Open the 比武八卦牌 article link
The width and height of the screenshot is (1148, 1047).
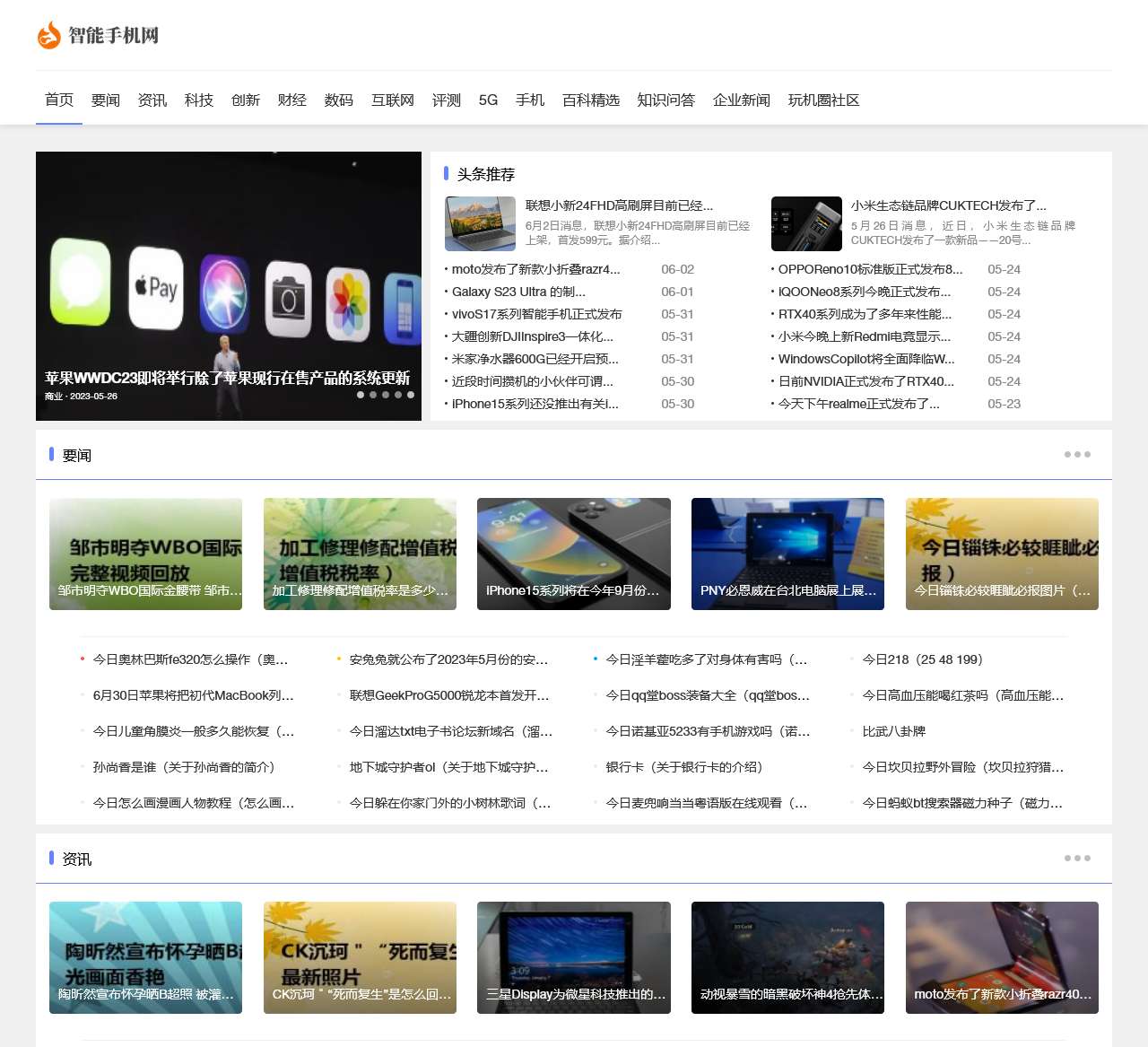[893, 731]
